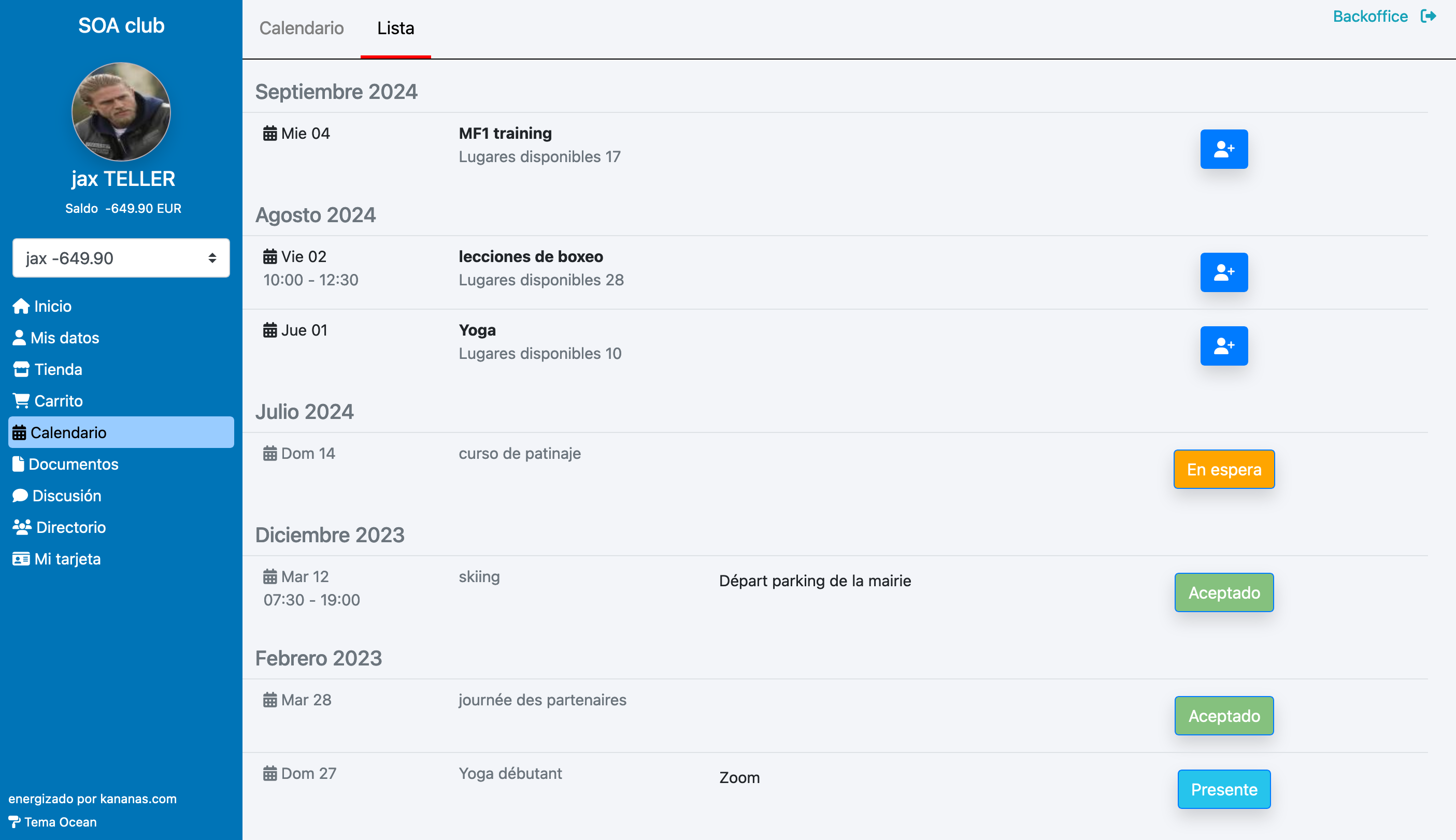Click the home icon beside Inicio
The image size is (1456, 840).
click(x=21, y=307)
